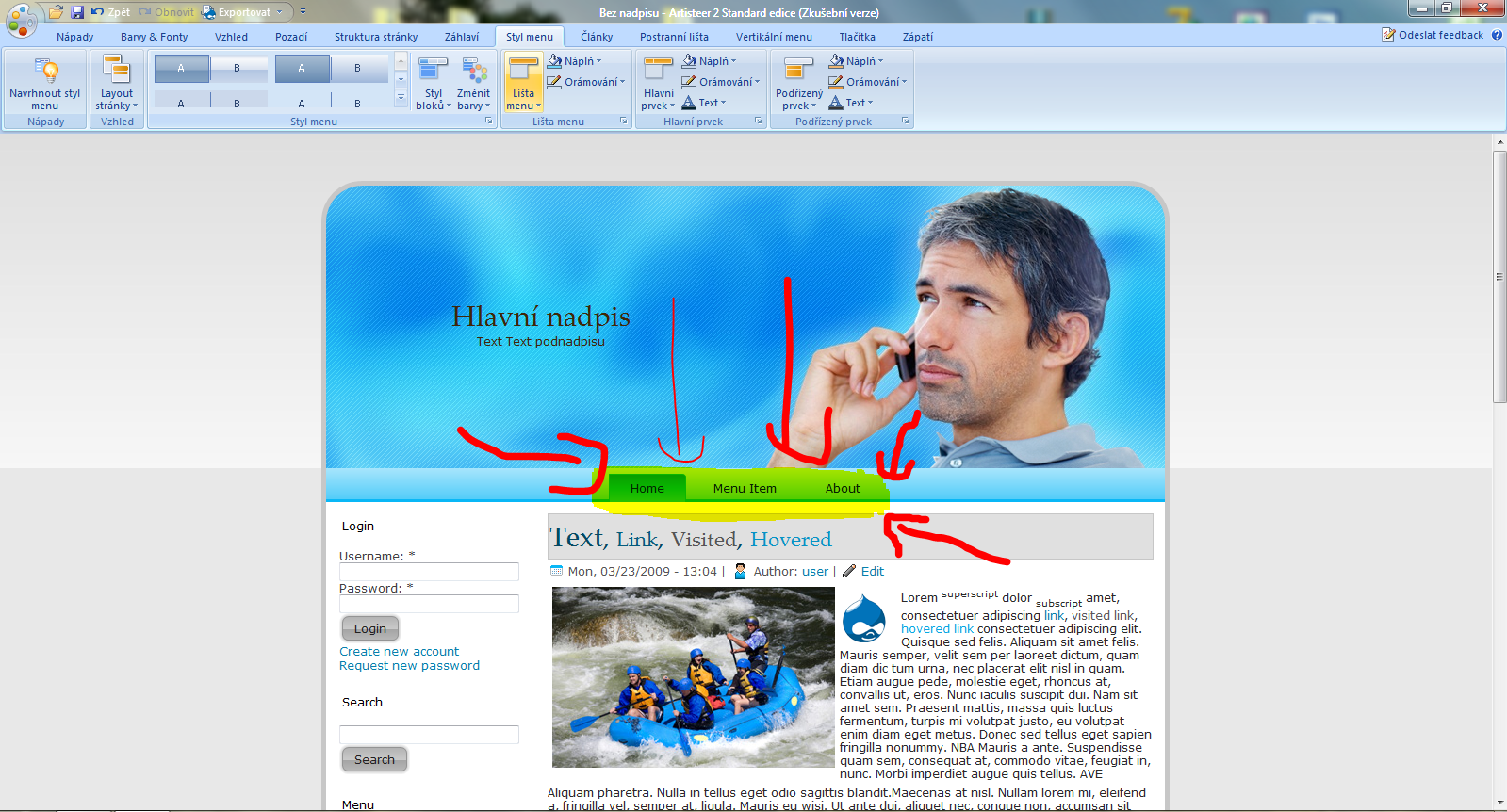Open the Změnit barvy color dropdown

(474, 83)
